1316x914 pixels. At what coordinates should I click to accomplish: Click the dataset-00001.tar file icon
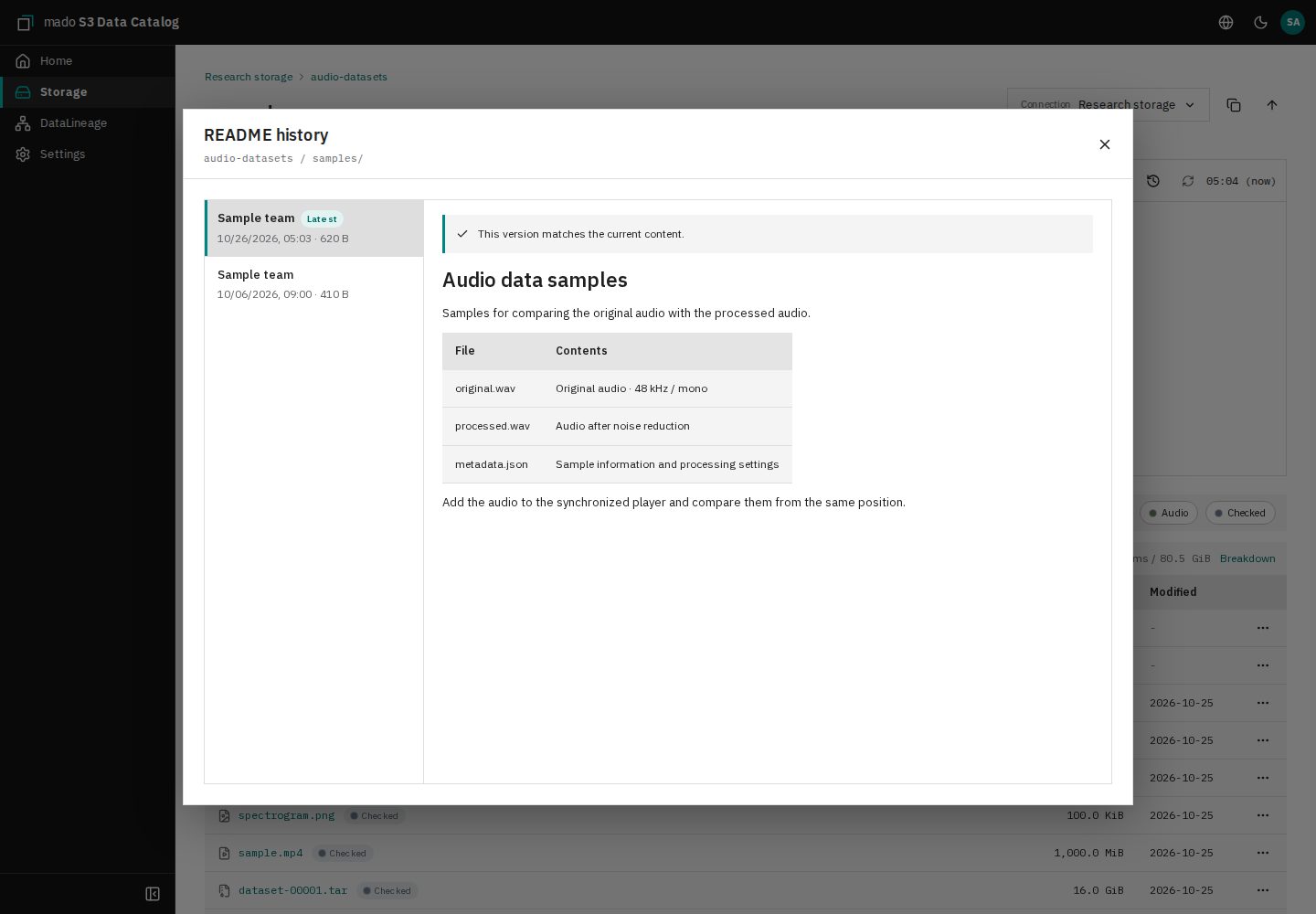coord(224,890)
